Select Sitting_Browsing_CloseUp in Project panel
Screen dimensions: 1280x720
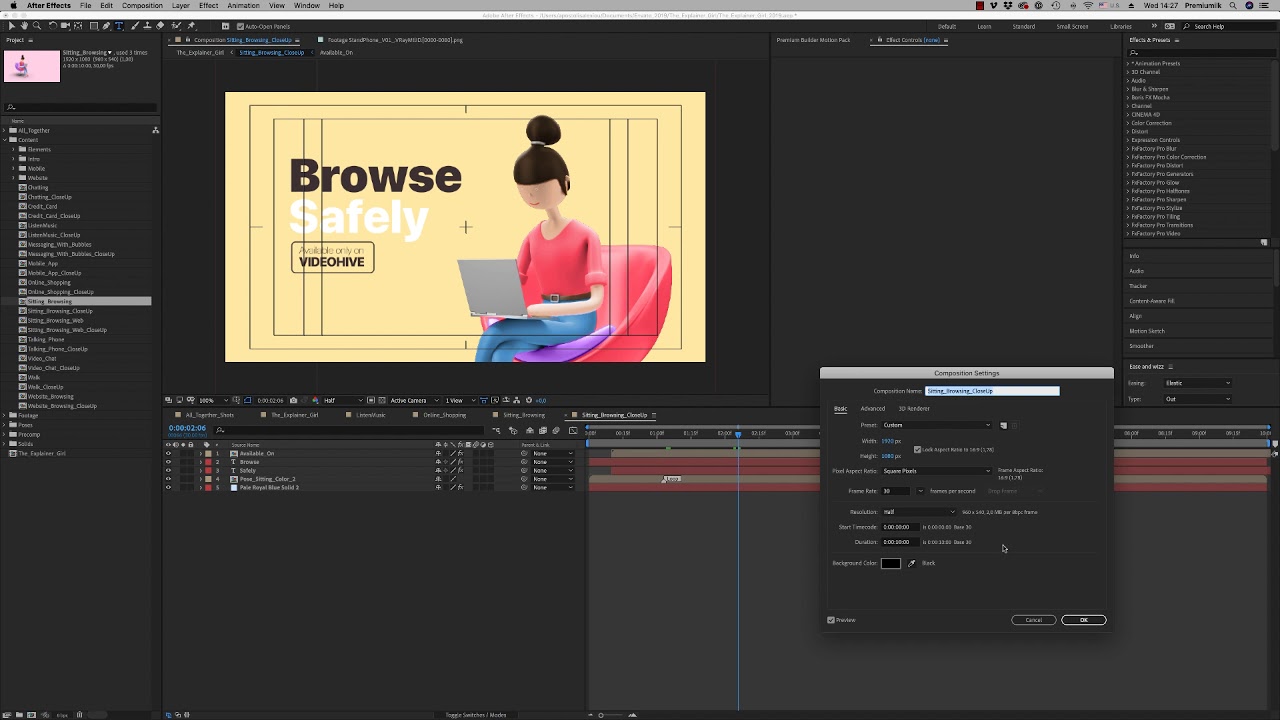point(60,311)
